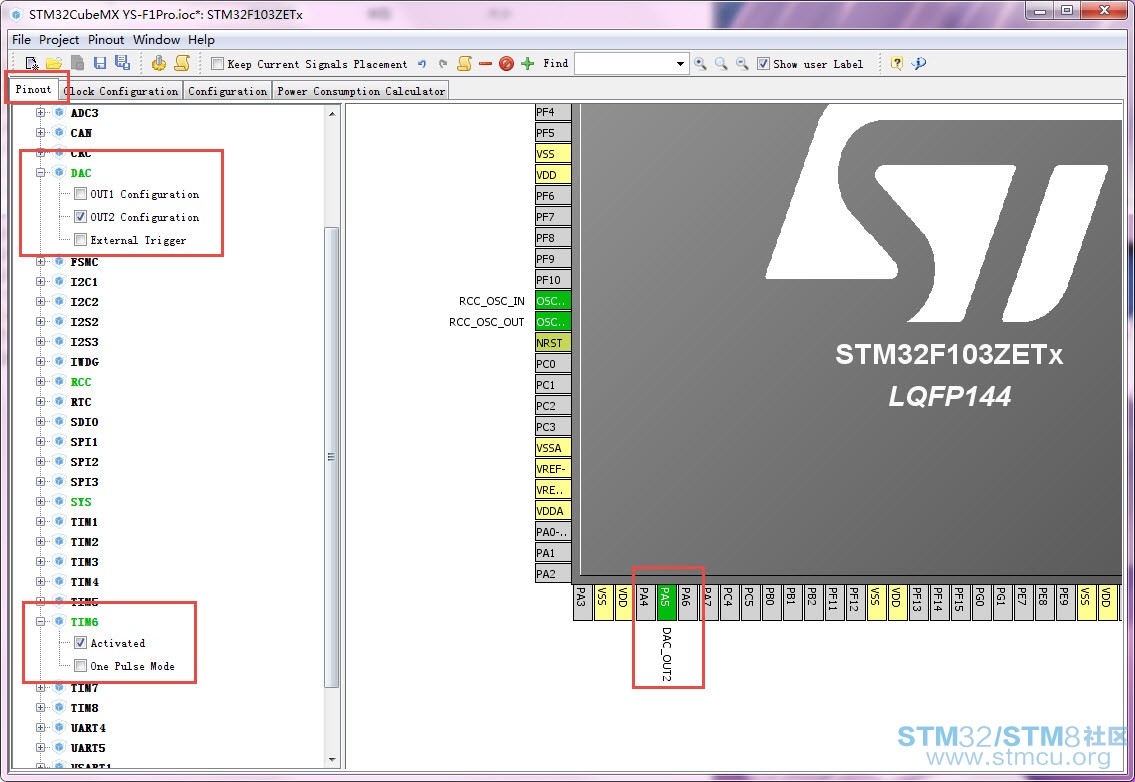Click the green RCC_OSC_IN pin
1135x782 pixels.
coord(553,300)
